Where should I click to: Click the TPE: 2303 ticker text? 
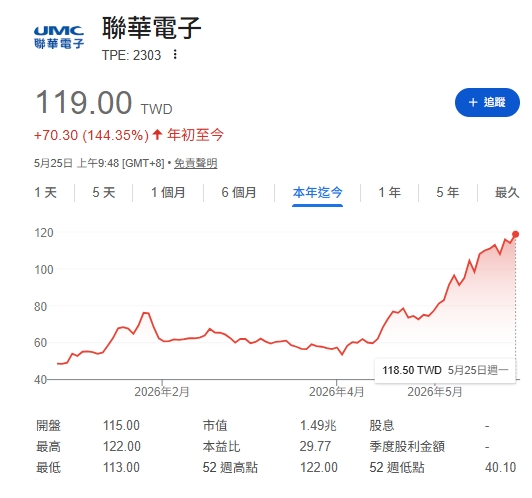click(131, 55)
